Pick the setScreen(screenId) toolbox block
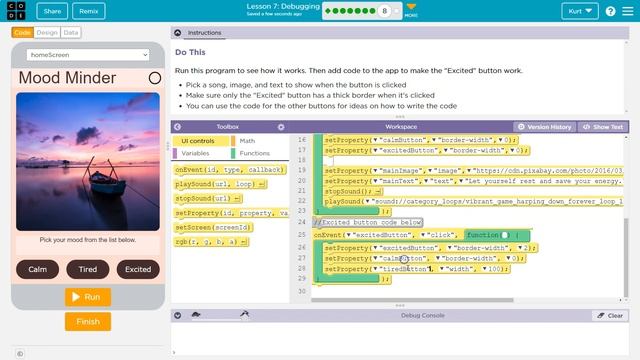This screenshot has width=640, height=360. coord(213,227)
